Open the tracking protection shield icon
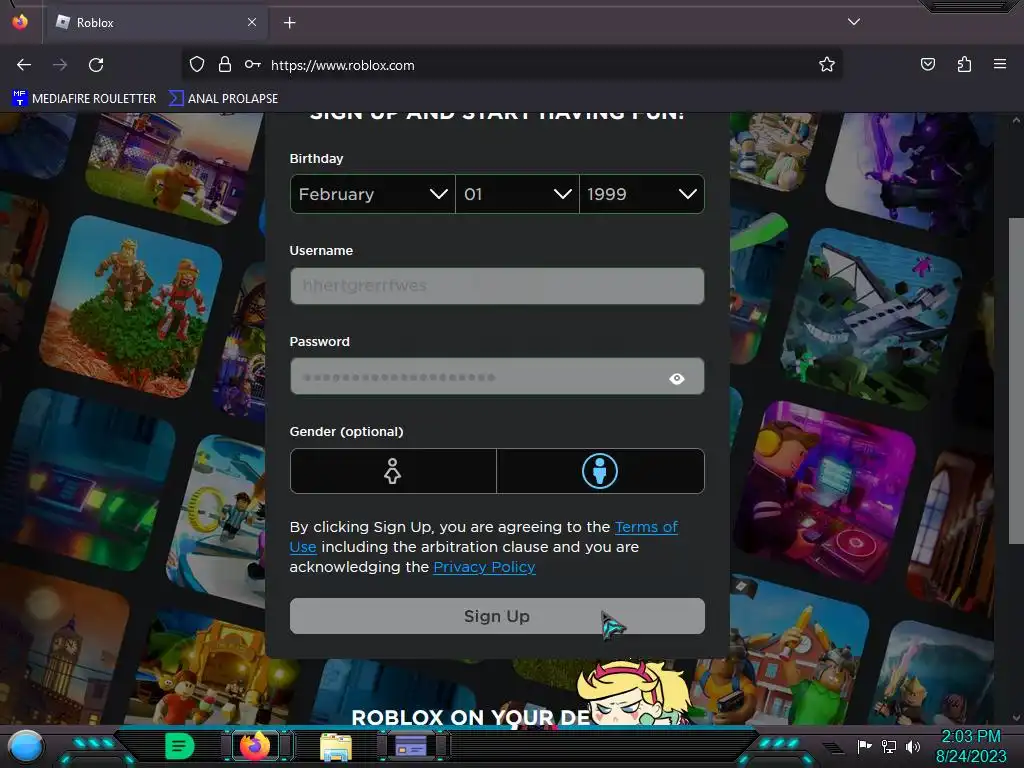 [x=197, y=65]
